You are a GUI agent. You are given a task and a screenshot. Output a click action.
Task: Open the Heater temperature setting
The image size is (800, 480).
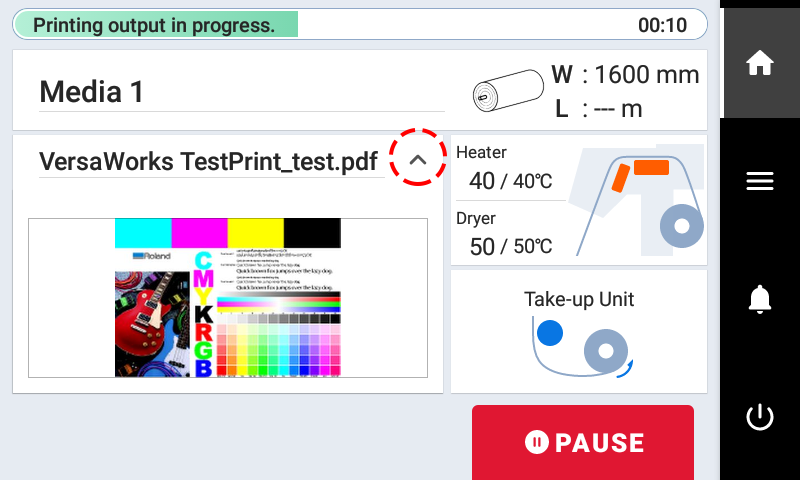point(504,170)
